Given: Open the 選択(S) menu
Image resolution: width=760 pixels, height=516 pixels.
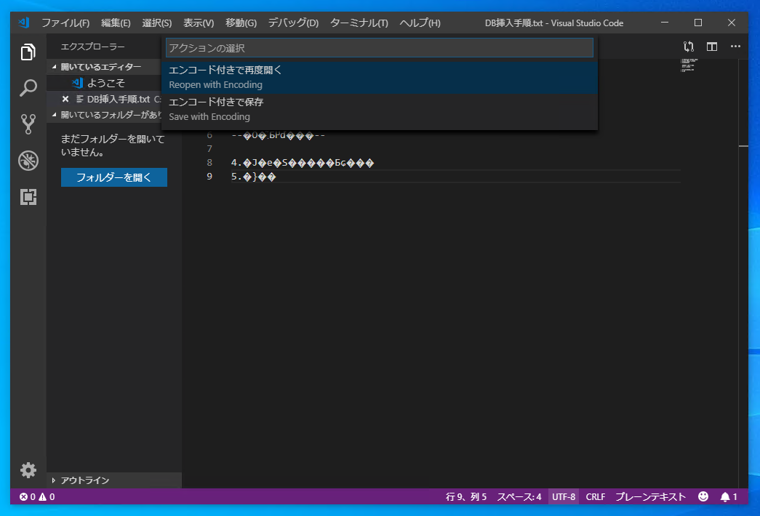Looking at the screenshot, I should pos(157,23).
